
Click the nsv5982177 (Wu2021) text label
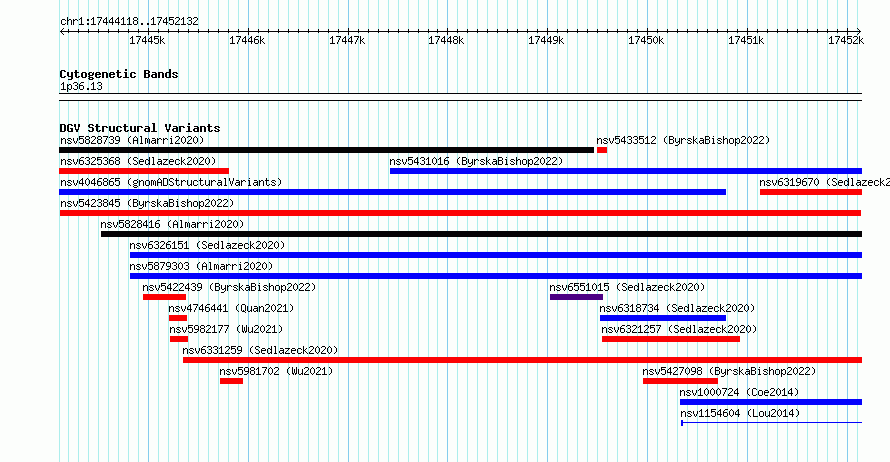pos(226,329)
